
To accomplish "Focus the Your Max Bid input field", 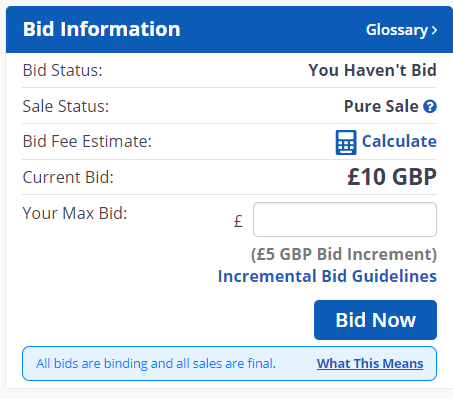I will pos(345,219).
